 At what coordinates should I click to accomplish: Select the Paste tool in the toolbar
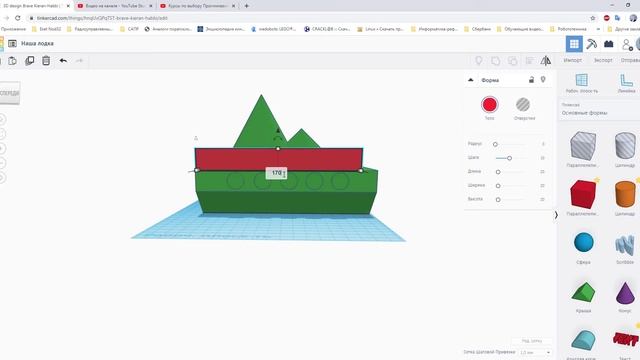tap(13, 61)
